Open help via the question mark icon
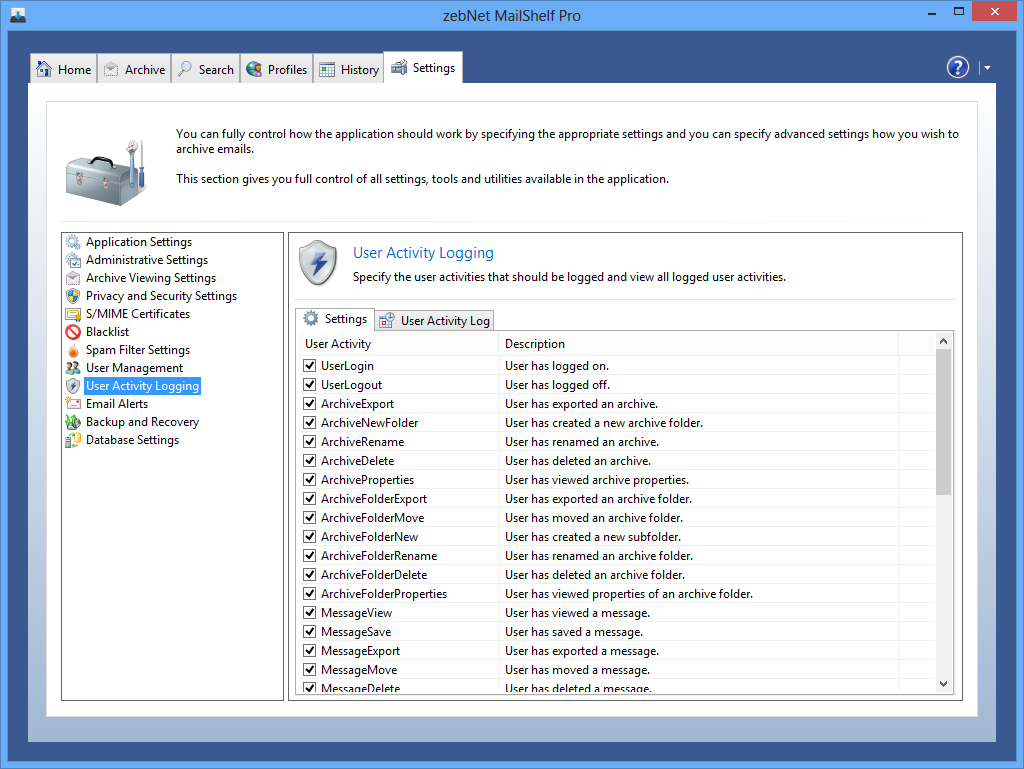Image resolution: width=1024 pixels, height=769 pixels. click(957, 67)
